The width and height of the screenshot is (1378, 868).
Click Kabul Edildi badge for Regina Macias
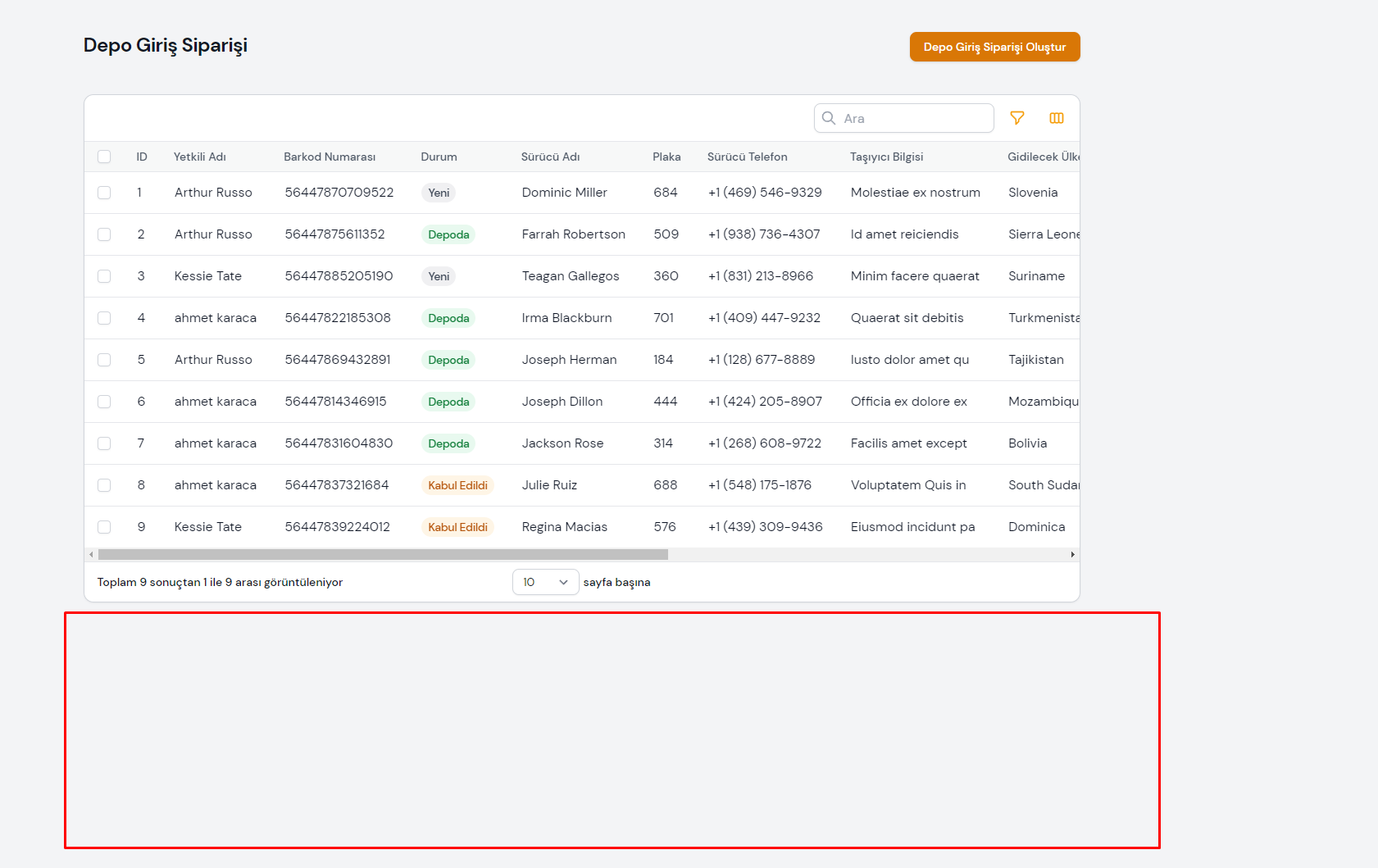click(457, 527)
